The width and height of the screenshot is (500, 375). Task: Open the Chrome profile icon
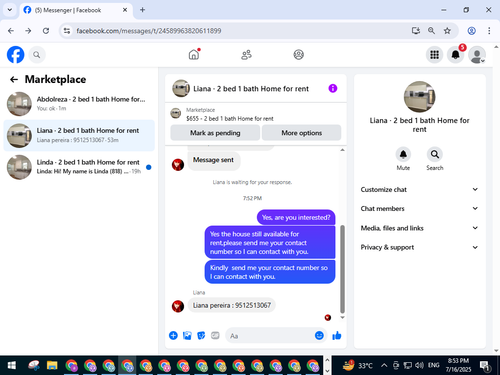[471, 31]
